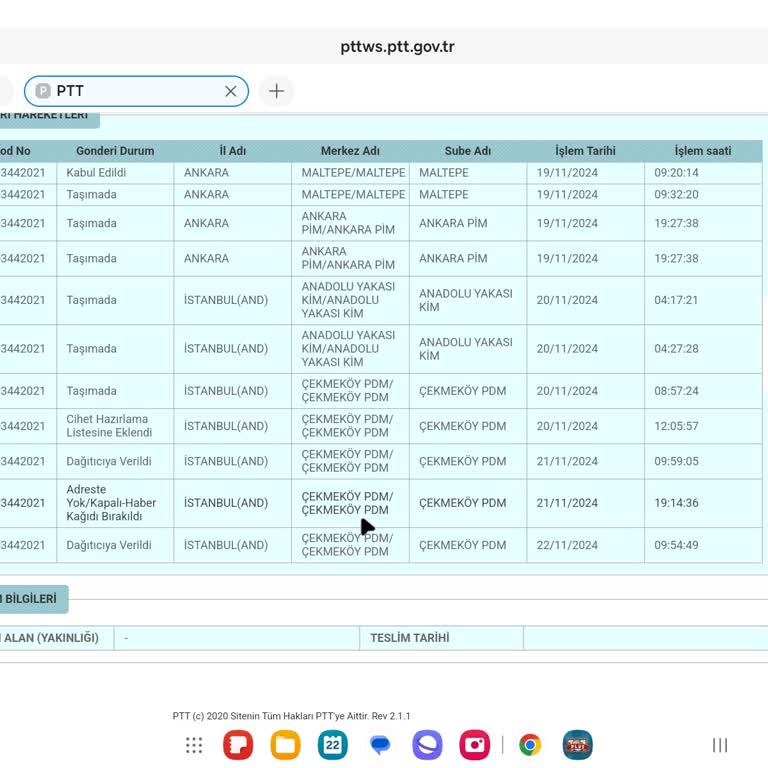Click the İşlem Tarihi column header
Viewport: 768px width, 768px height.
(x=585, y=151)
